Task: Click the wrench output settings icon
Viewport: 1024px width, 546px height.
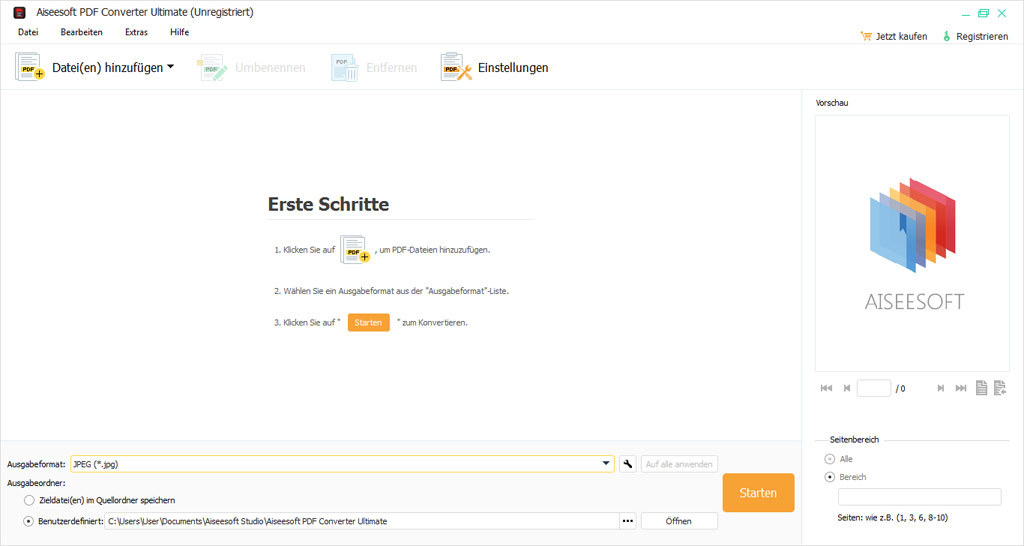Action: click(628, 464)
